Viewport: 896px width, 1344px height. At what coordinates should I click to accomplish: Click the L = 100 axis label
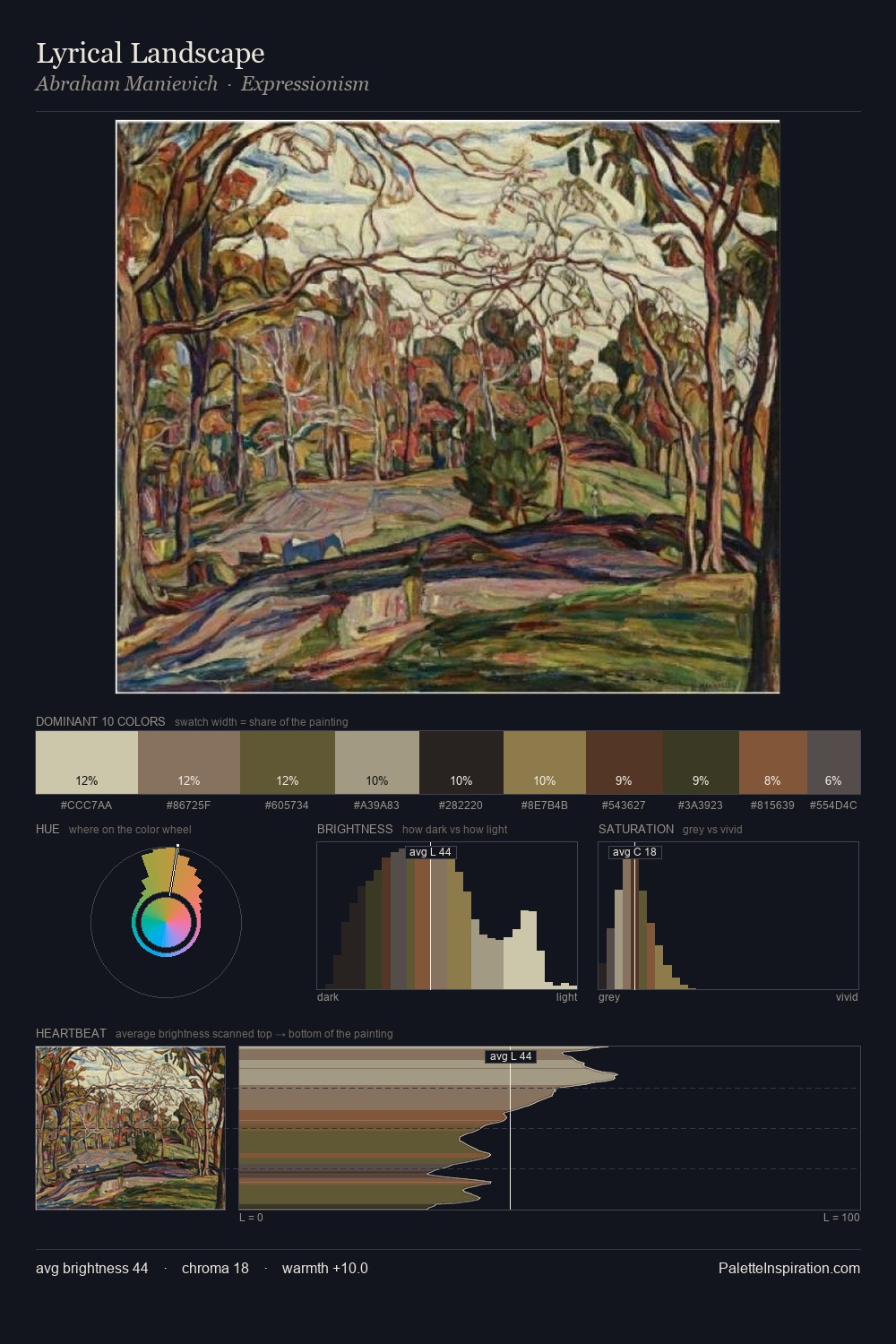(x=841, y=1218)
